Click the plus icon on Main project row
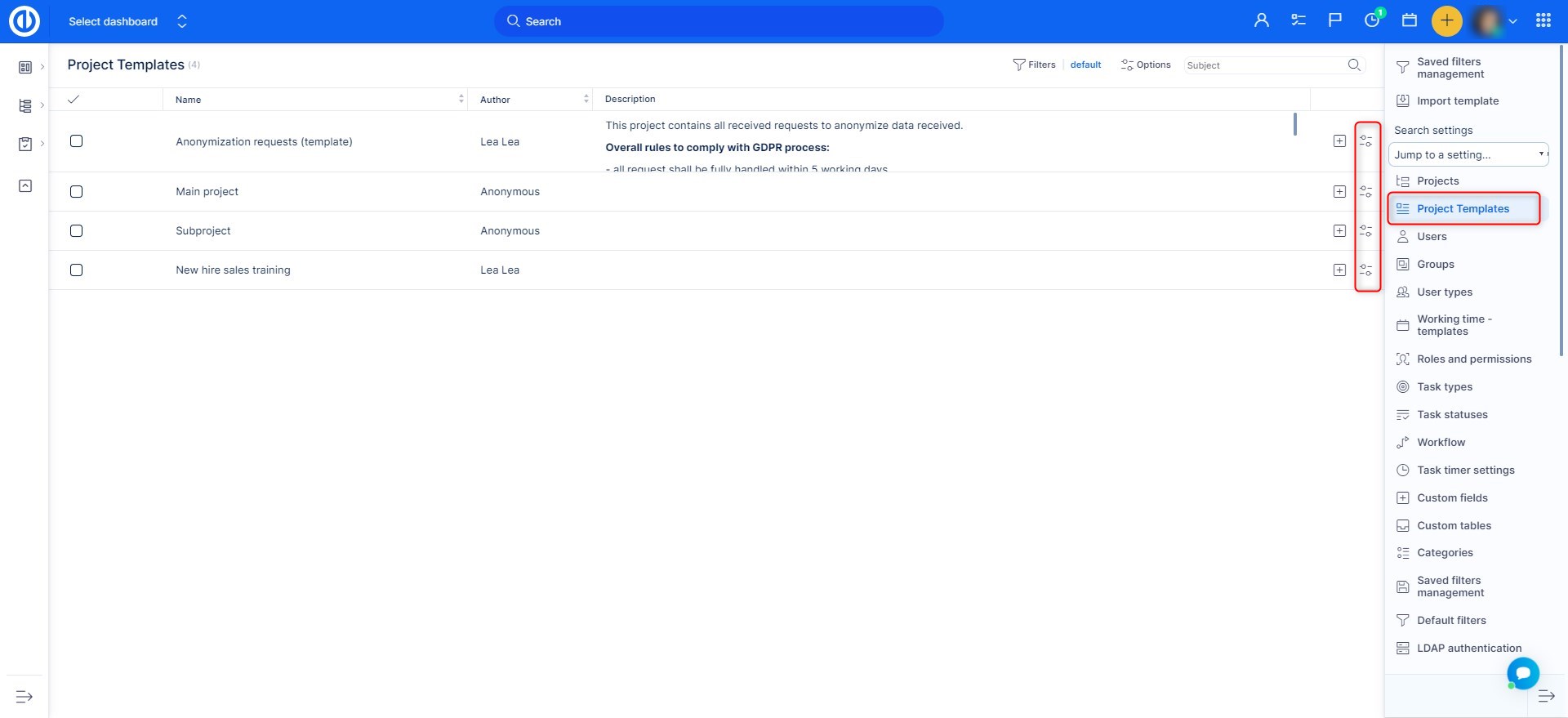 click(1339, 192)
